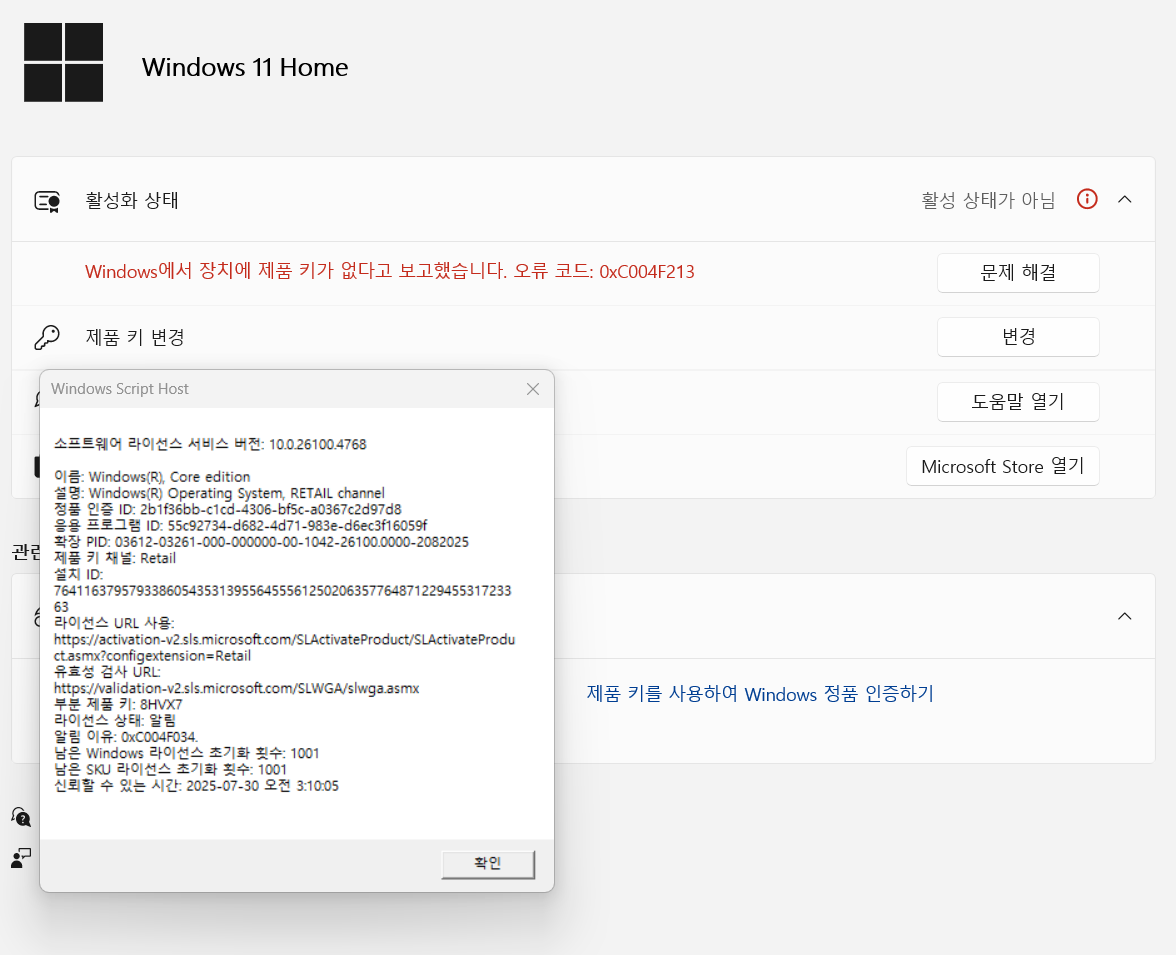1176x955 pixels.
Task: Click the activation status certificate icon
Action: pyautogui.click(x=47, y=201)
